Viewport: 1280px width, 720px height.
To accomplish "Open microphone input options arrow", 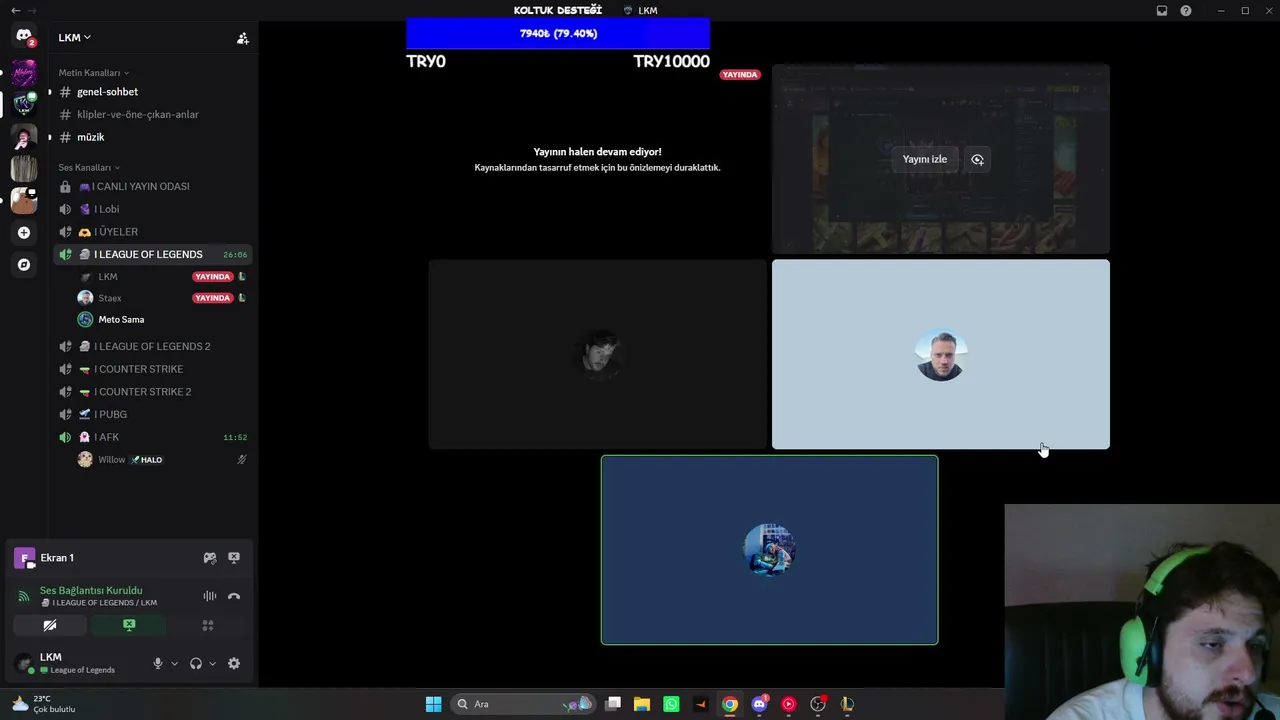I will point(174,663).
